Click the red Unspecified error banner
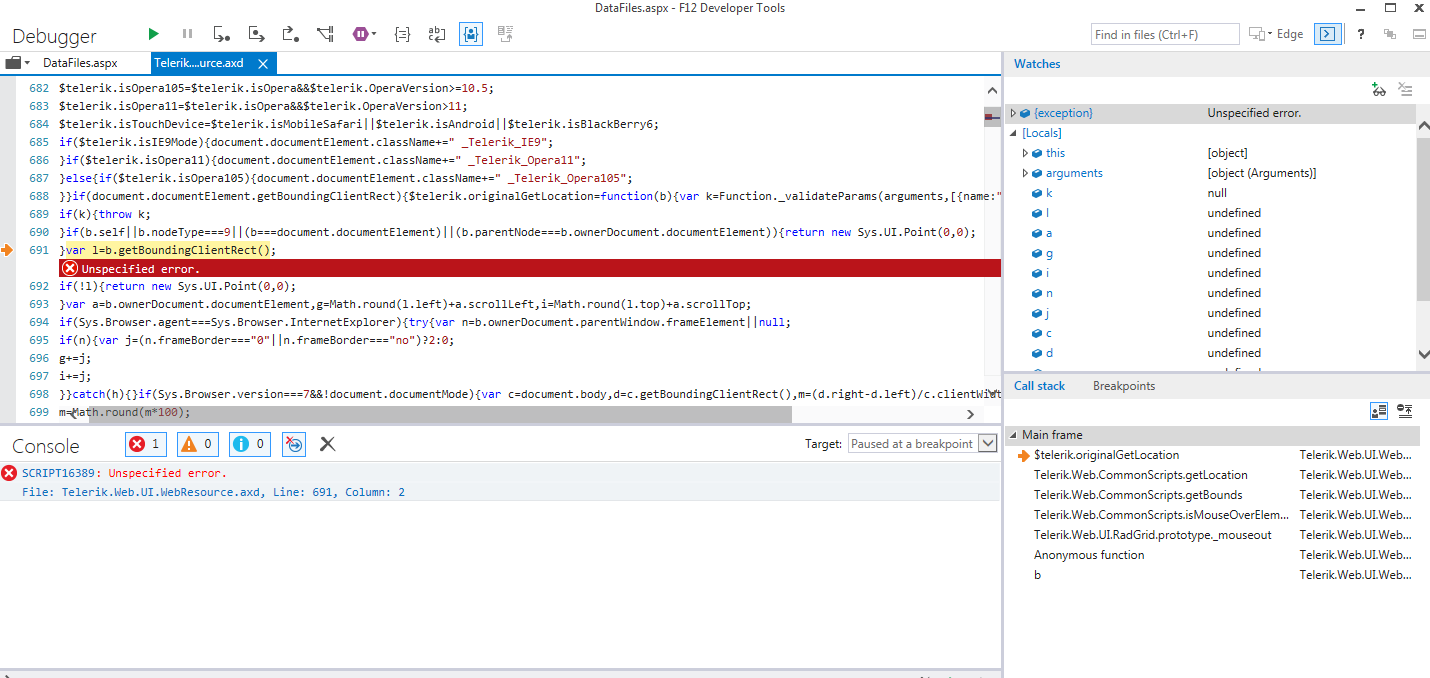This screenshot has height=678, width=1430. 530,268
